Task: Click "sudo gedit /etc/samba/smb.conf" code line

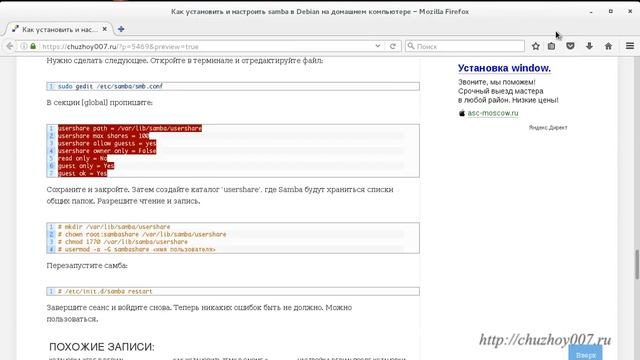Action: (110, 86)
